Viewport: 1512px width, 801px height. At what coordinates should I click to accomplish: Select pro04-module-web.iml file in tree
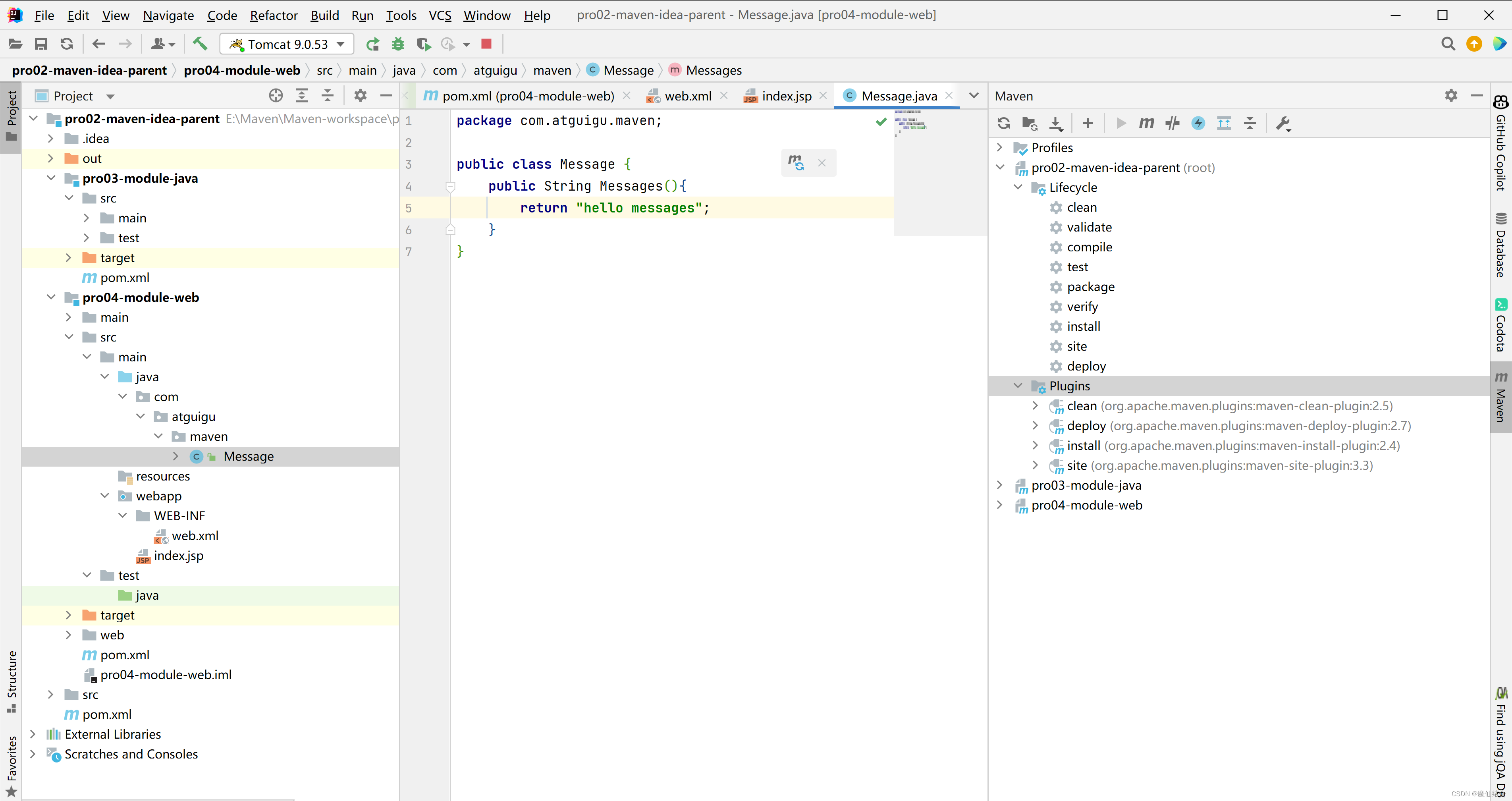(166, 675)
